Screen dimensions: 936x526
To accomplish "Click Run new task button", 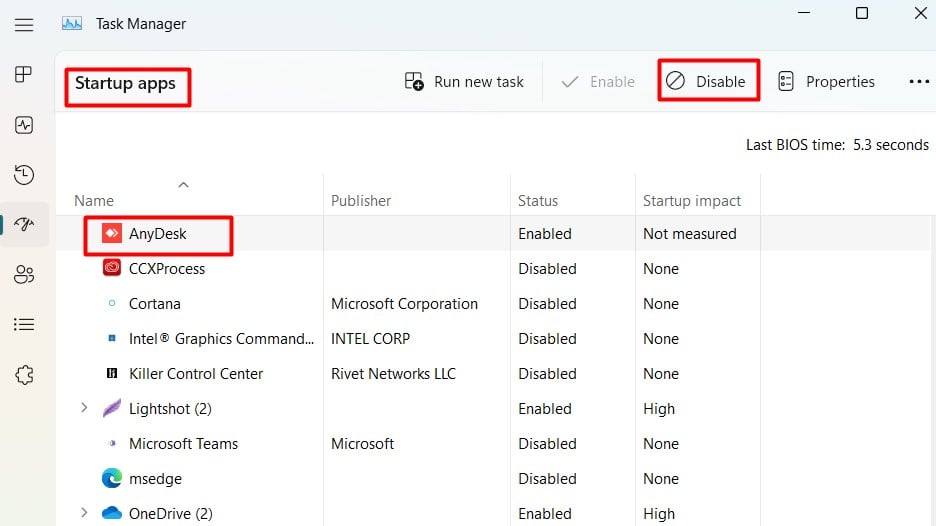I will [464, 81].
